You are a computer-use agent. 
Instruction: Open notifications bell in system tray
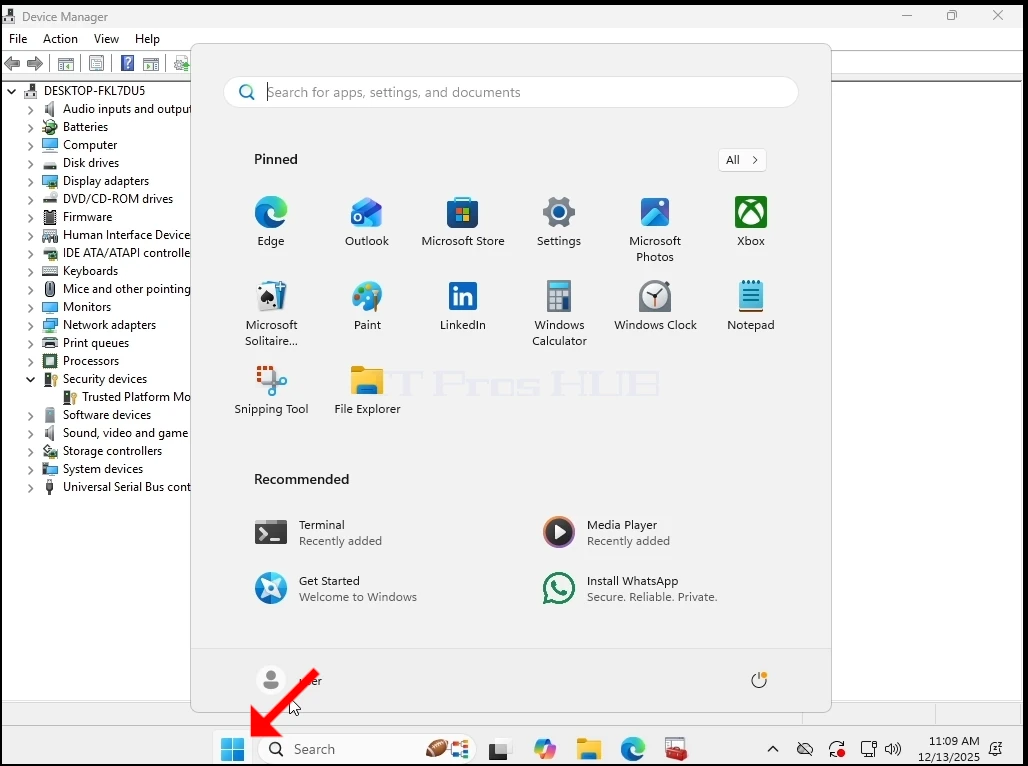point(995,749)
